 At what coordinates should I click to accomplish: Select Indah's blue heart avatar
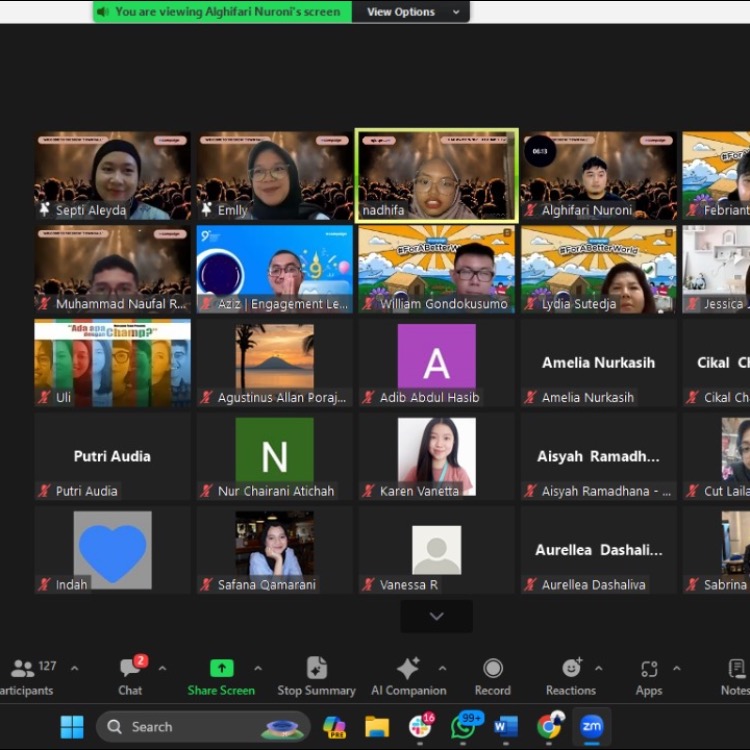pos(112,550)
